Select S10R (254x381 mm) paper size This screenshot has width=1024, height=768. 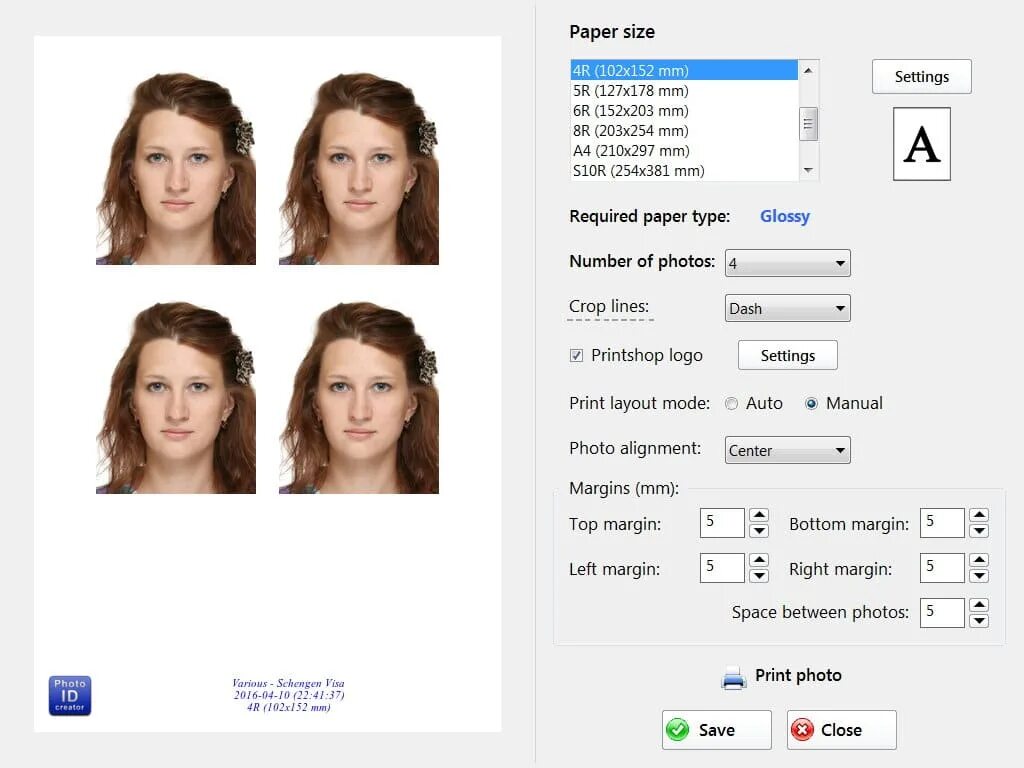684,170
